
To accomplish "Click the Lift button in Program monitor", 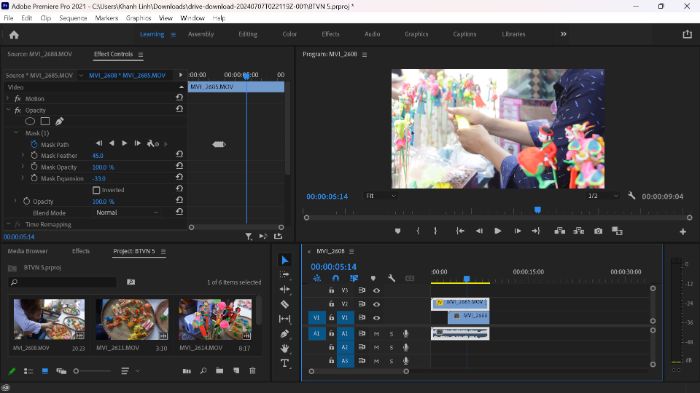I will point(559,231).
